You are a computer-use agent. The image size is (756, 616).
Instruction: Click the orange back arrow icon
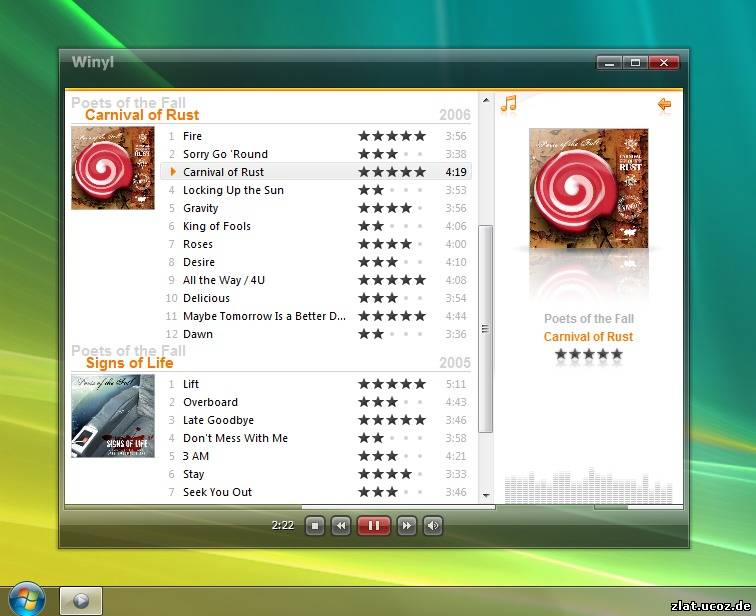tap(664, 104)
